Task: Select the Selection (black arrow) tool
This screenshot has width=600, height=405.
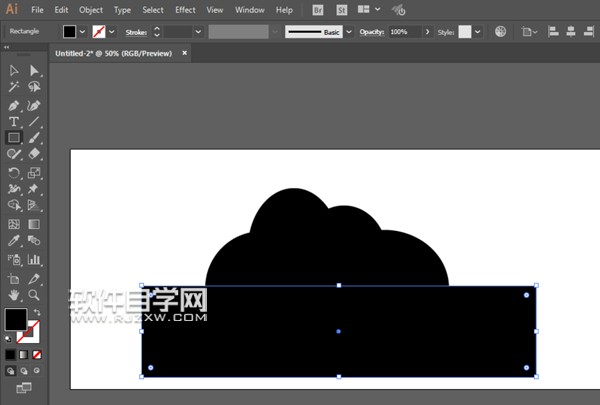Action: pyautogui.click(x=14, y=71)
